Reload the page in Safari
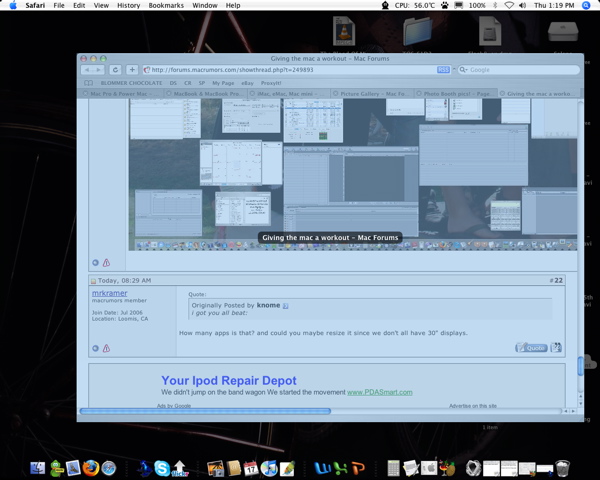Image resolution: width=600 pixels, height=480 pixels. [x=115, y=70]
